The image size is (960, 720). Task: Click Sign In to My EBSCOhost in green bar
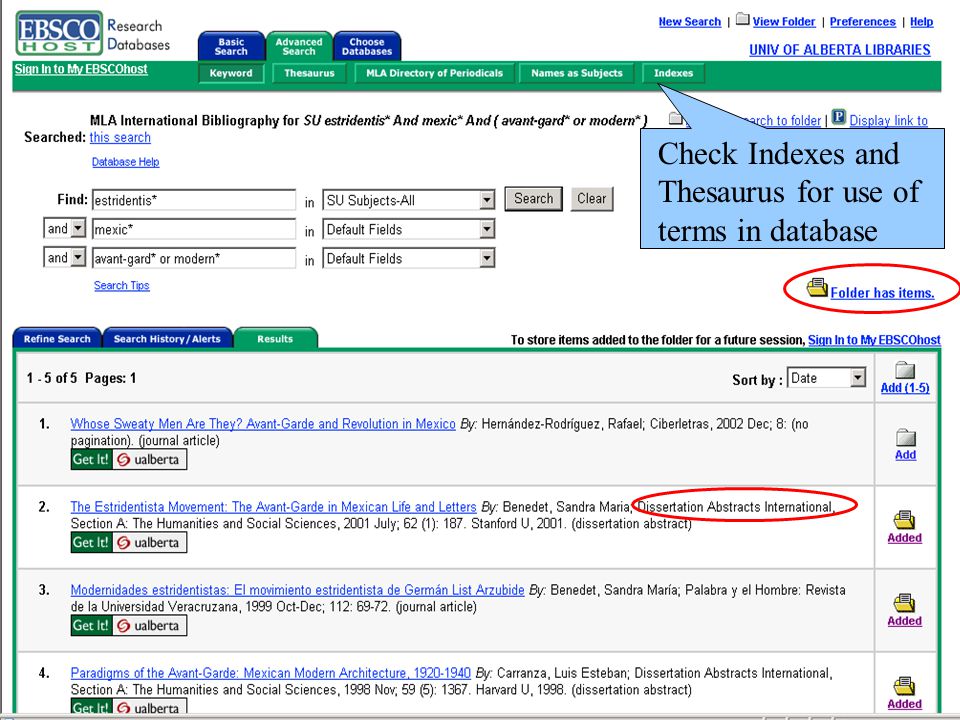81,69
